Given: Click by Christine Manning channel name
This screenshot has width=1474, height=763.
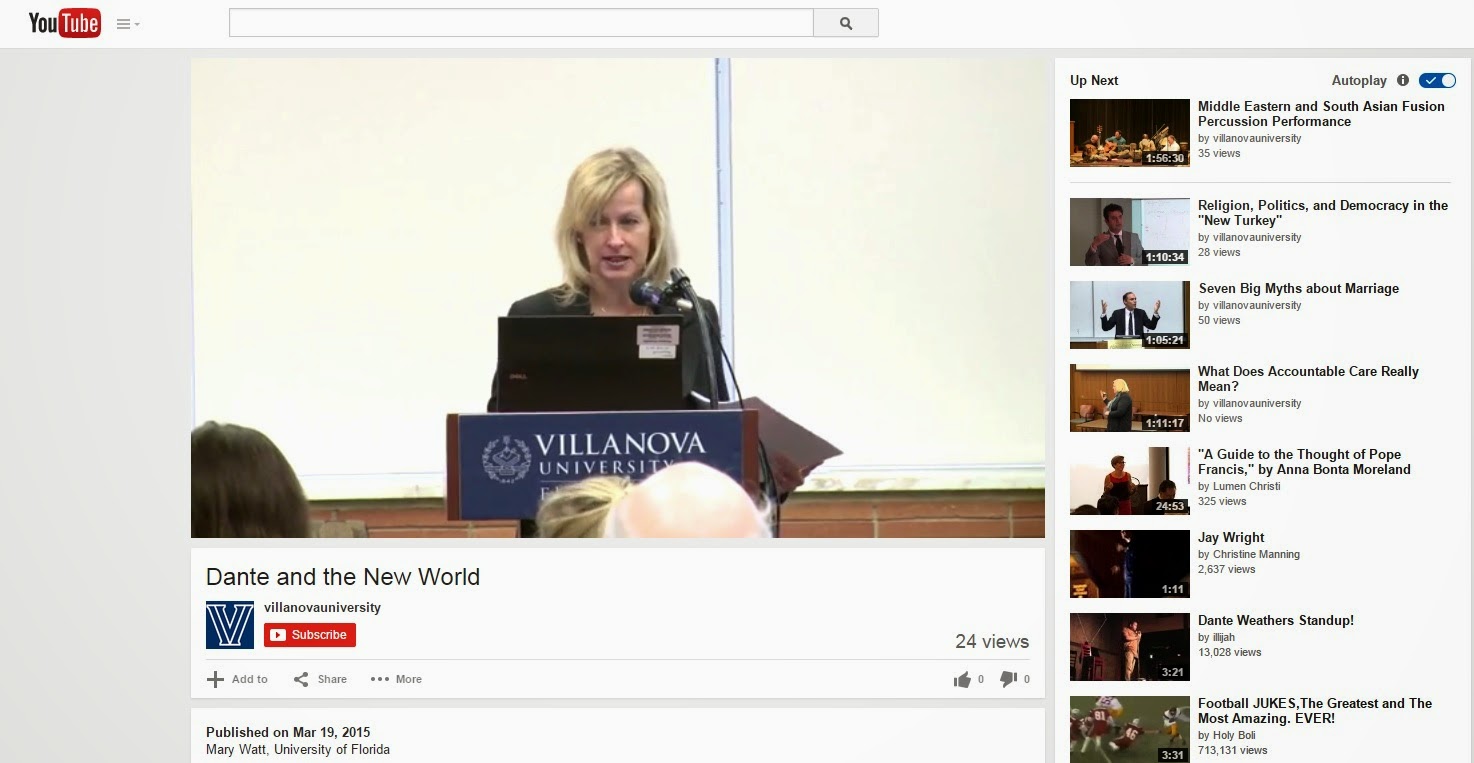Looking at the screenshot, I should tap(1249, 554).
